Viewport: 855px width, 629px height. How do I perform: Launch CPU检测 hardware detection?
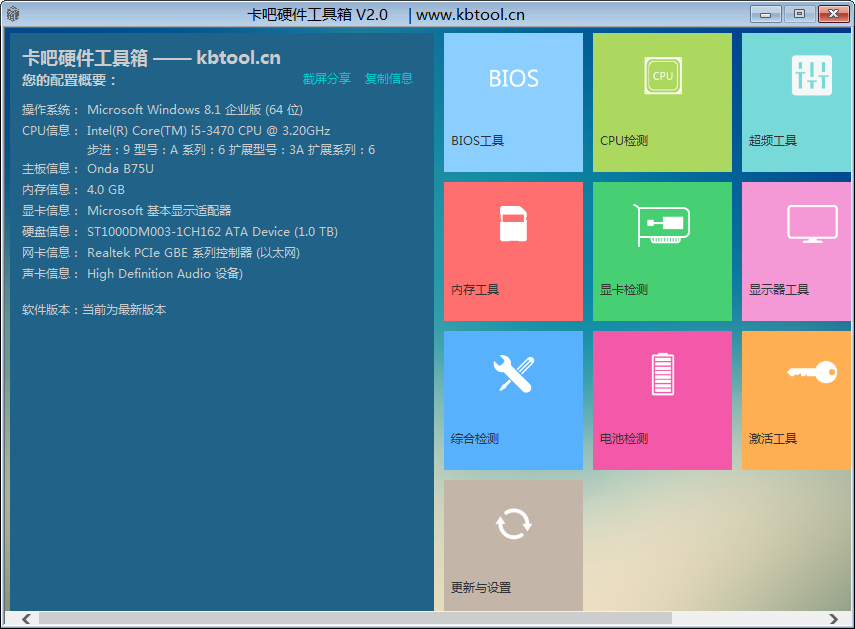point(662,101)
